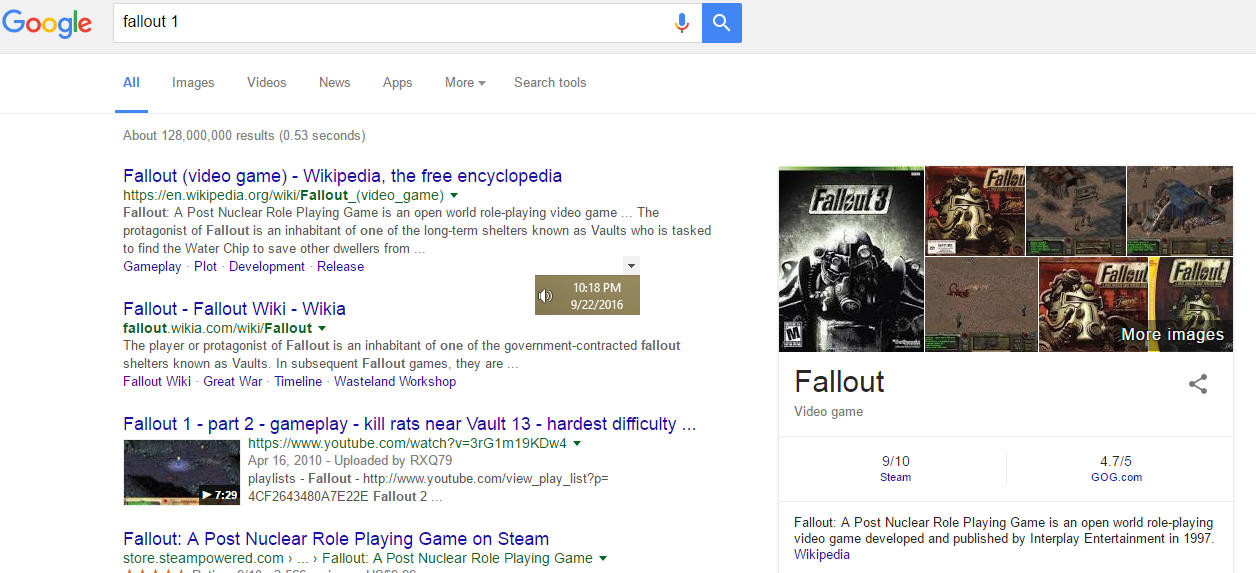The width and height of the screenshot is (1256, 573).
Task: Open Fallout 1 part 2 gameplay video result
Action: [x=410, y=424]
